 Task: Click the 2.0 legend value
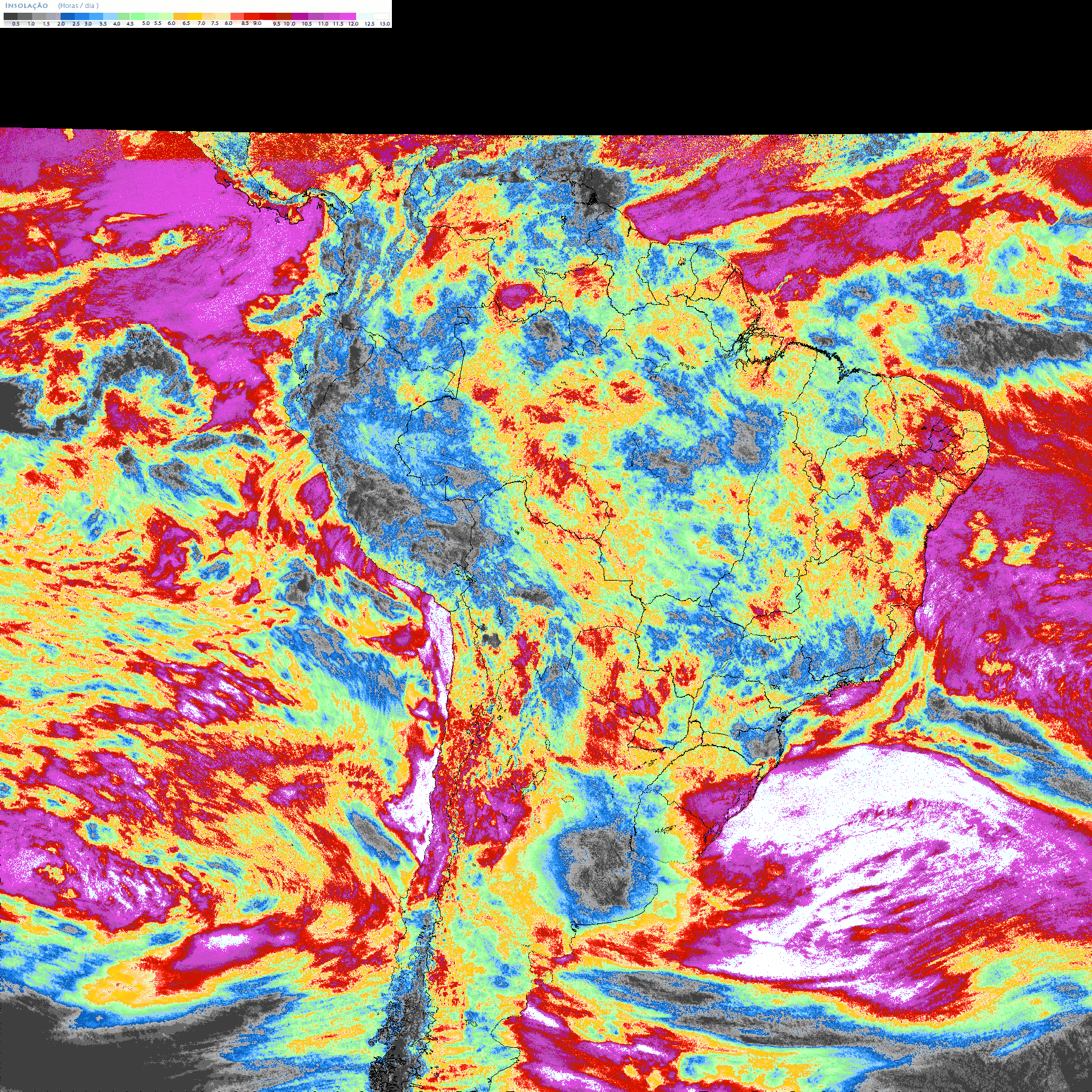[61, 24]
